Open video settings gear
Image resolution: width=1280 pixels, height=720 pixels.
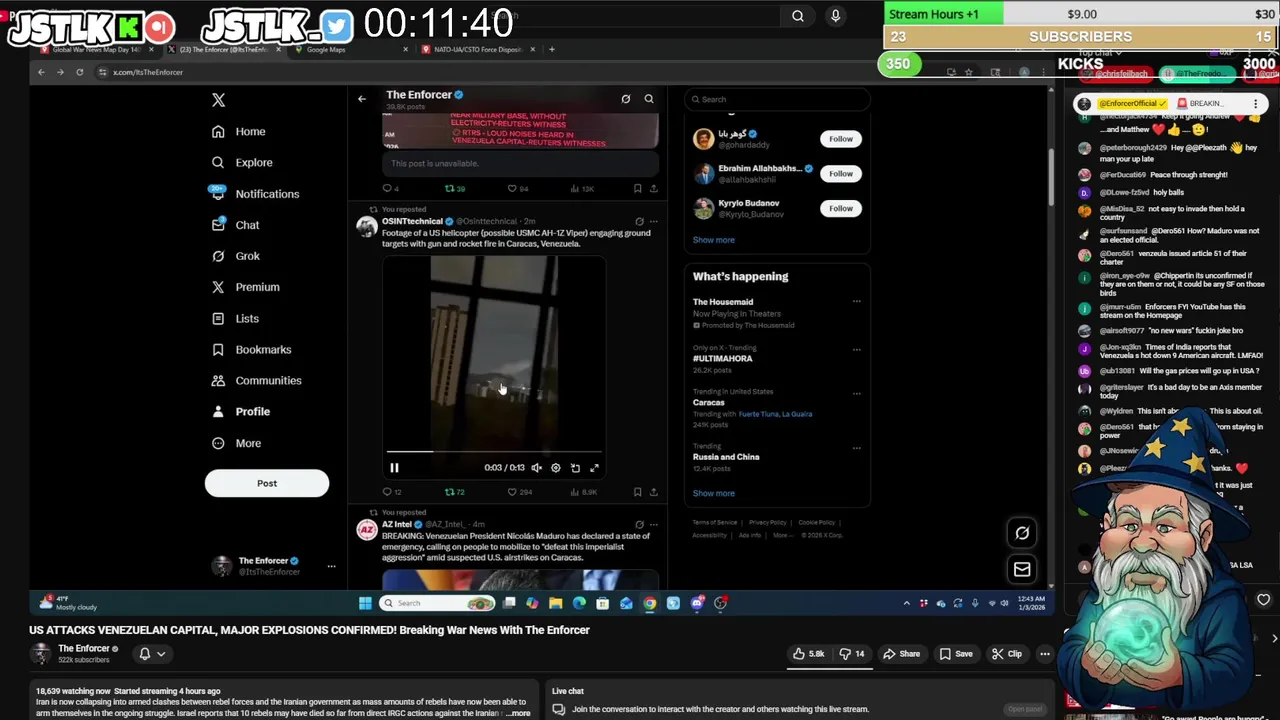point(556,468)
